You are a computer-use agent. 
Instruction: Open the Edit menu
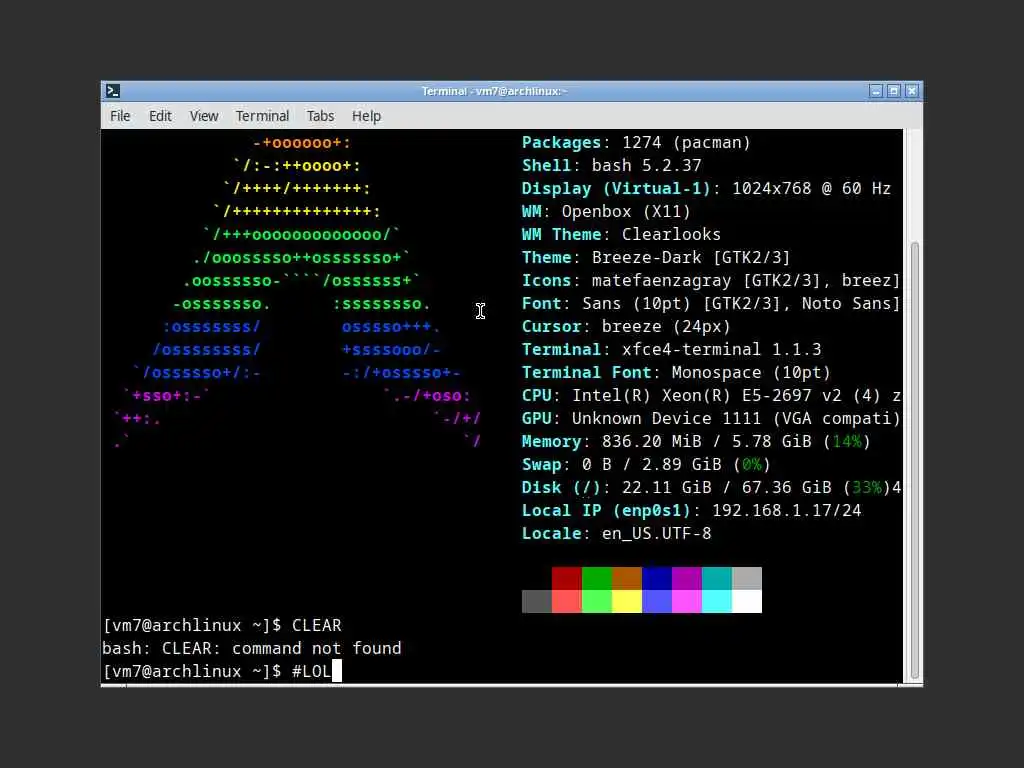160,116
